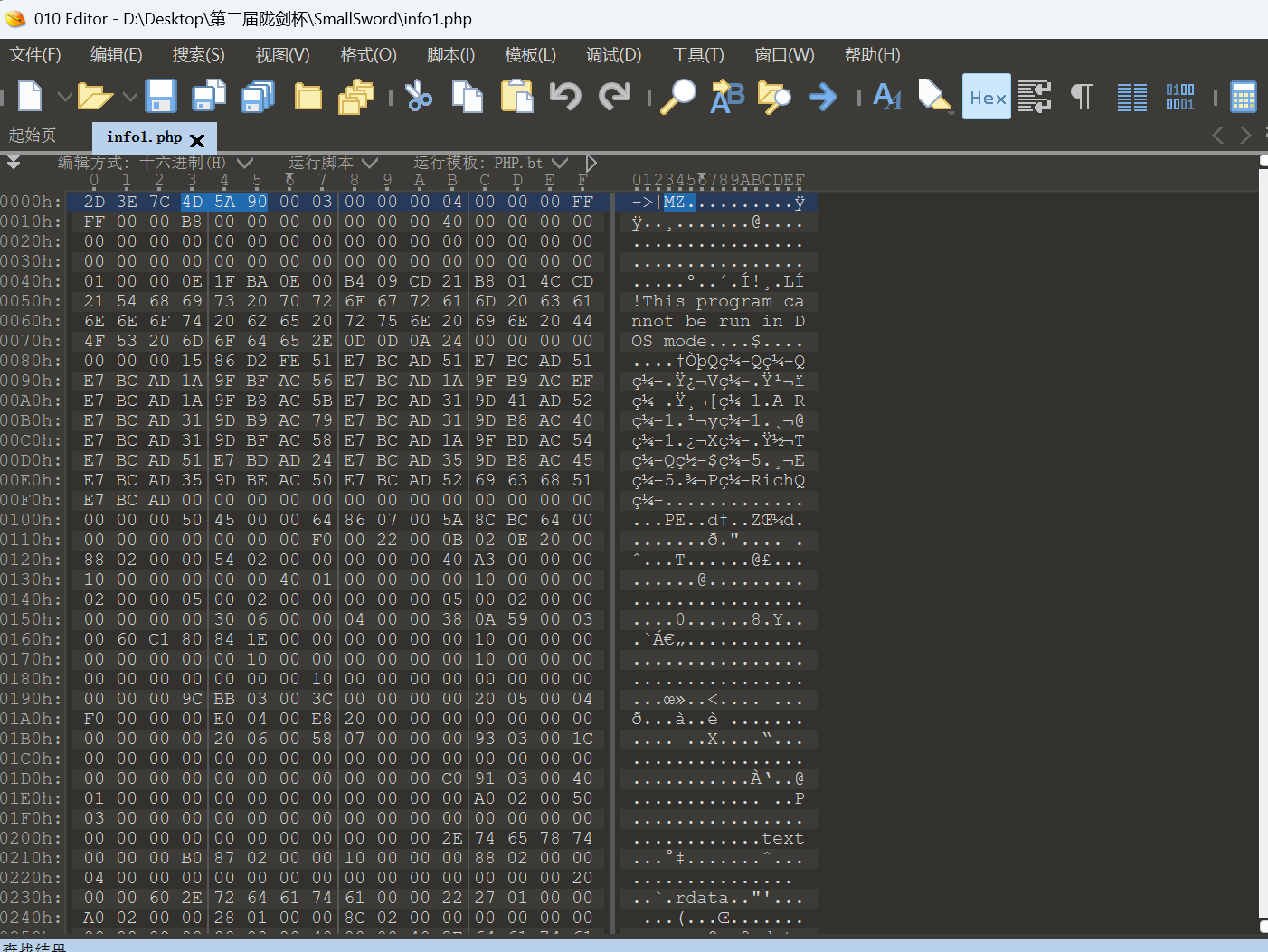Click the Find in Files folder icon
The image size is (1268, 952).
tap(774, 96)
